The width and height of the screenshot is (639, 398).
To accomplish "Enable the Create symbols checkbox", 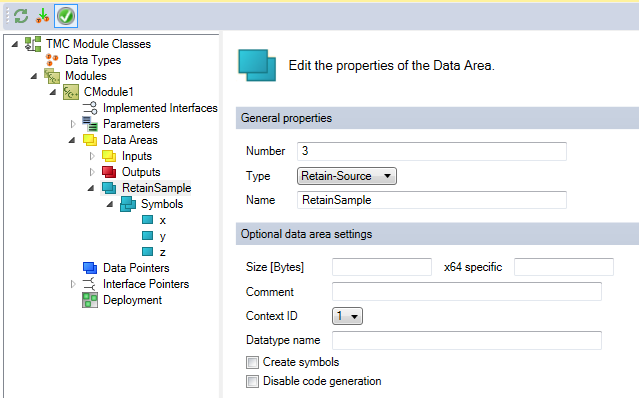I will click(252, 362).
